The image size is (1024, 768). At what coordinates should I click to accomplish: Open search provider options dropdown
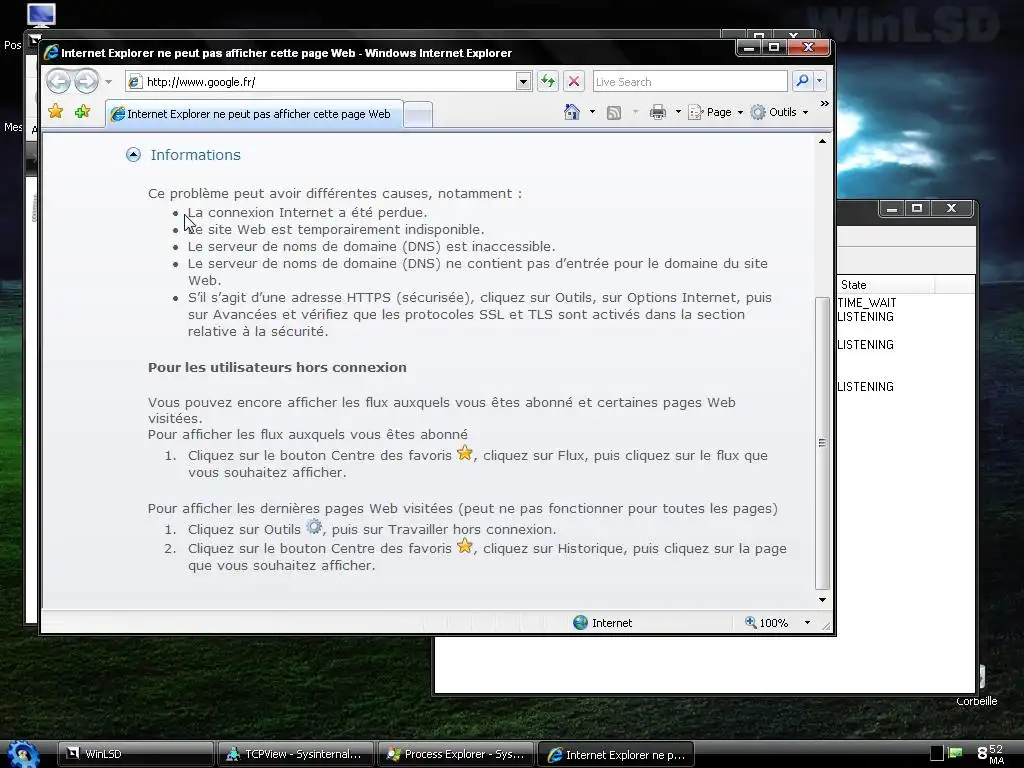pos(820,81)
